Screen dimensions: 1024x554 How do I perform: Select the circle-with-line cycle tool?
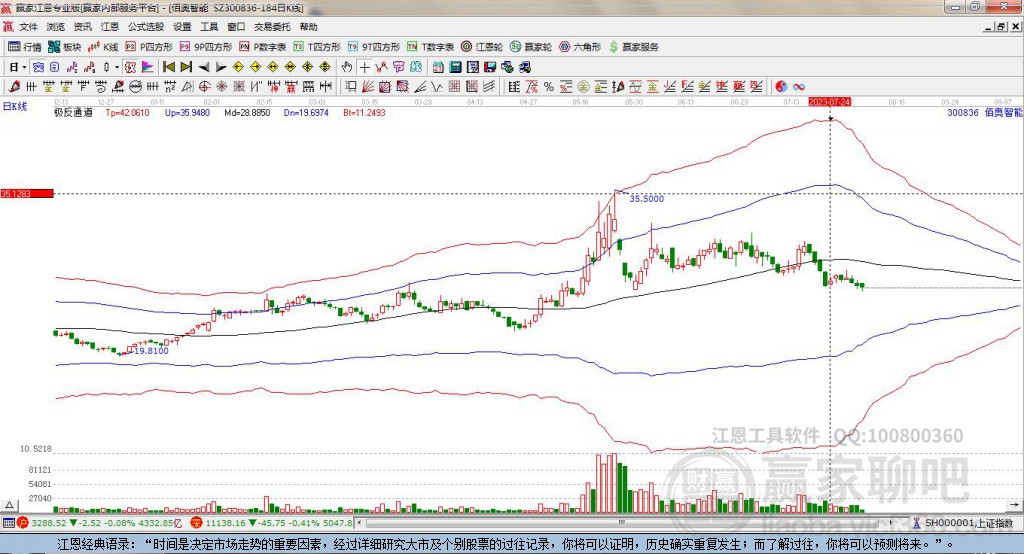point(136,87)
